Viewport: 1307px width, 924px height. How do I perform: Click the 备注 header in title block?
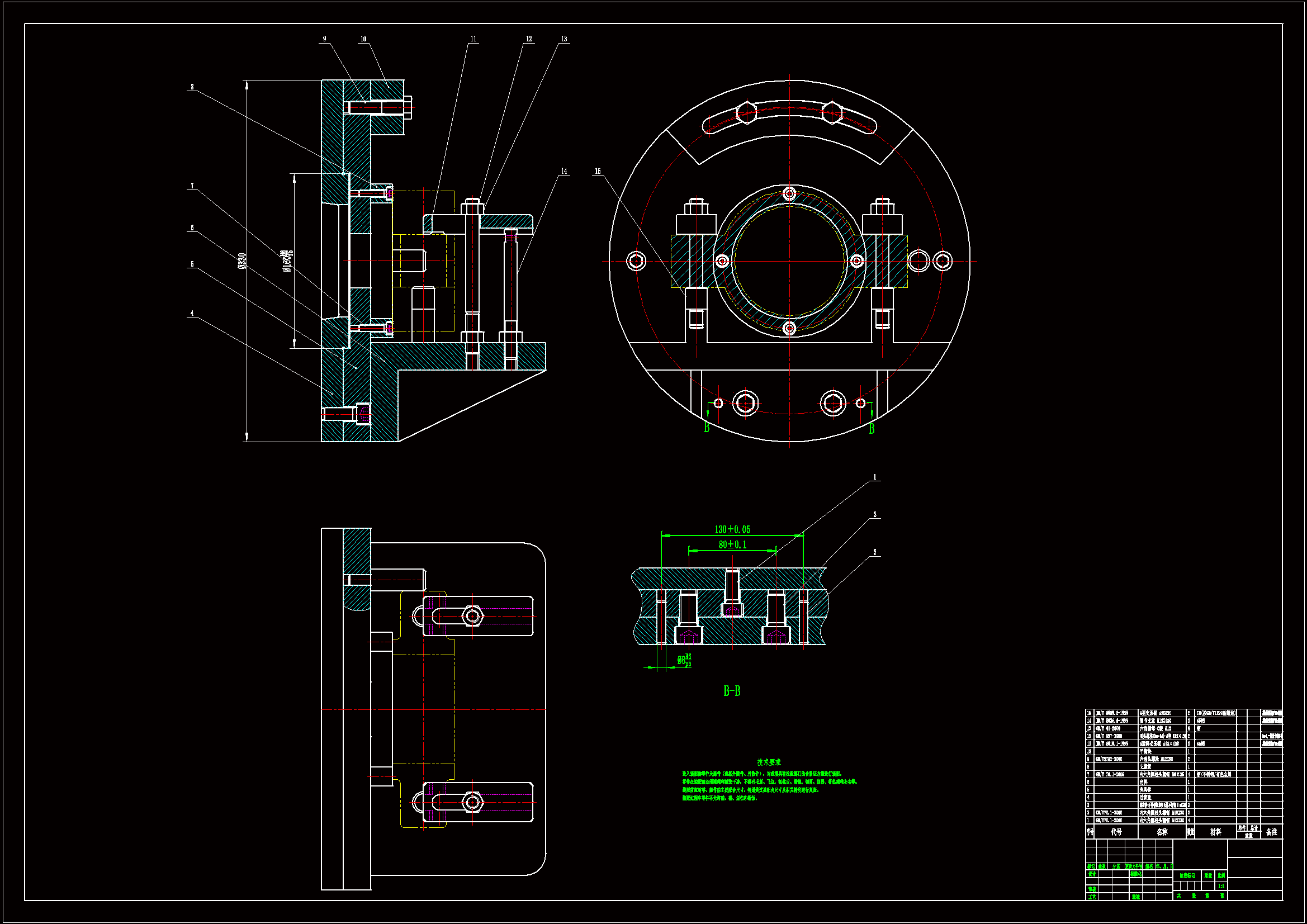point(1272,832)
